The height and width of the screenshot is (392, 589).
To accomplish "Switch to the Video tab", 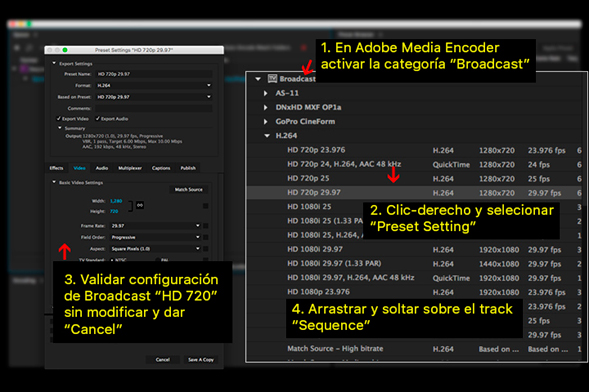I will [79, 168].
